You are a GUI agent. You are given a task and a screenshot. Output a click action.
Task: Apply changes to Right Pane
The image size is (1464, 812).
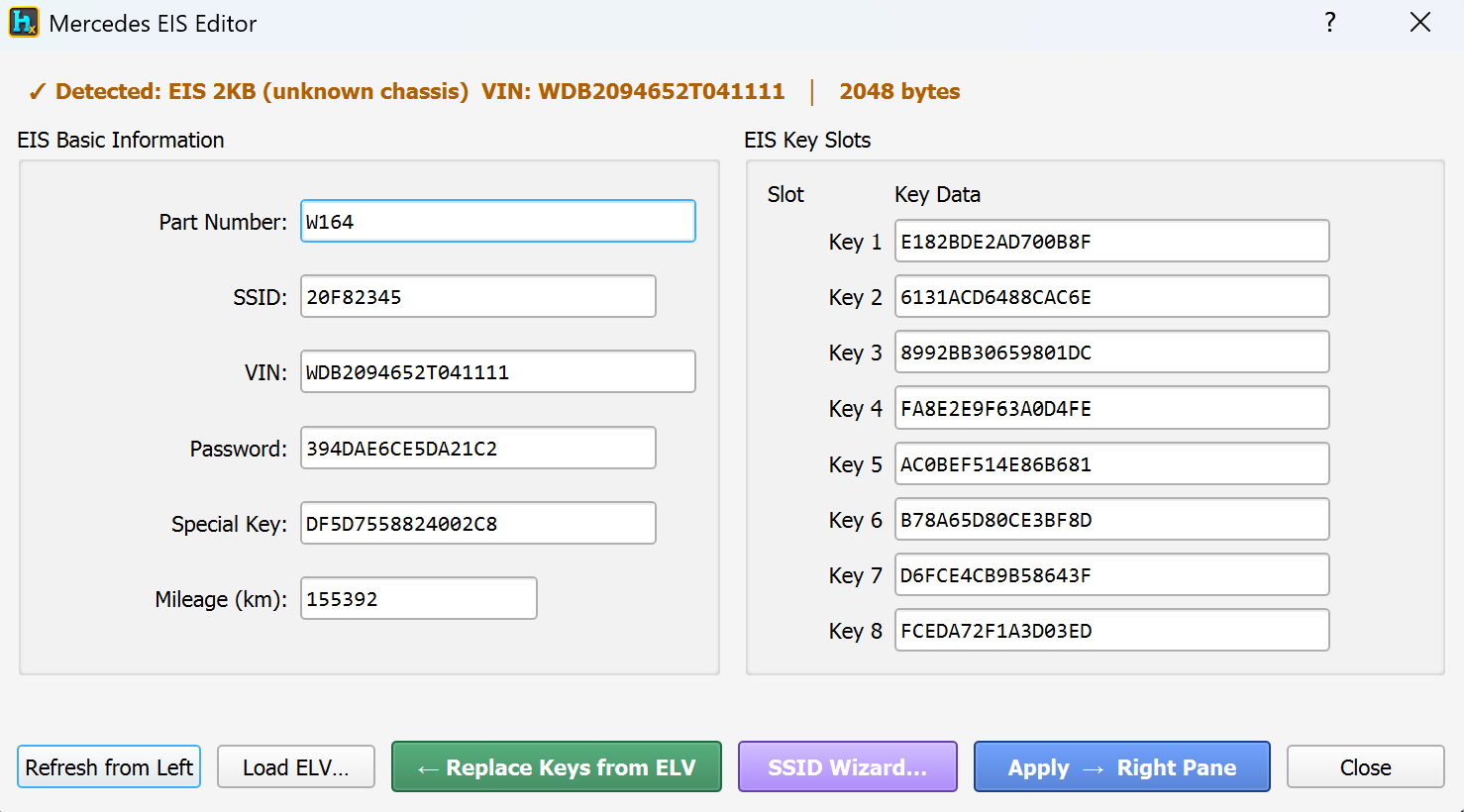[x=1122, y=766]
